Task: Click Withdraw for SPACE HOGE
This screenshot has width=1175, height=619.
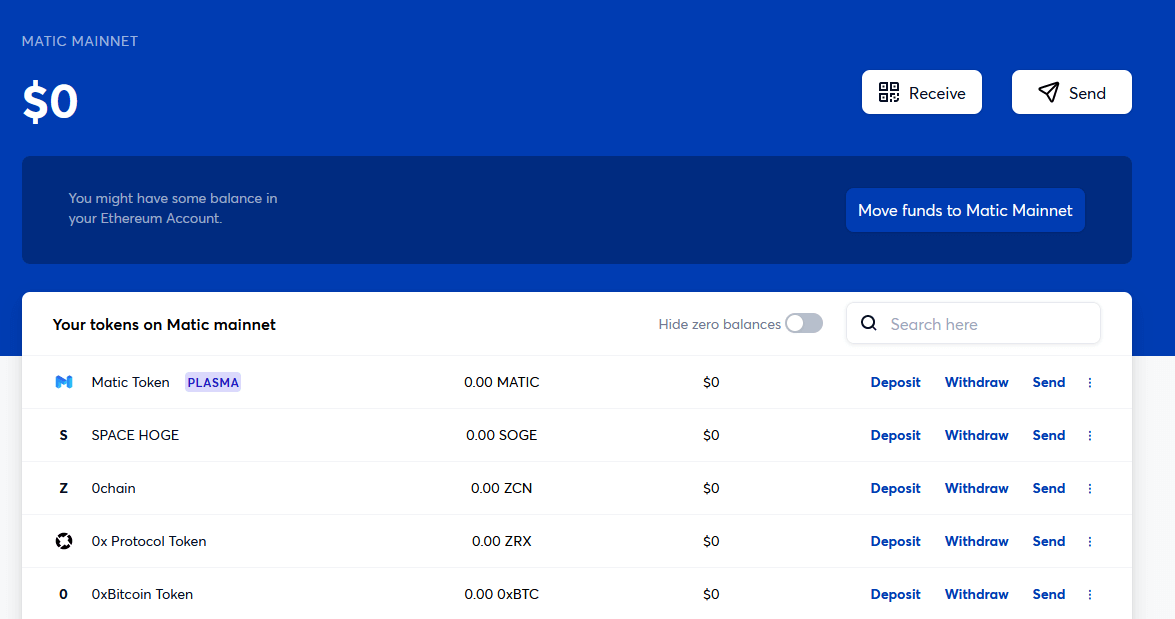Action: (x=976, y=435)
